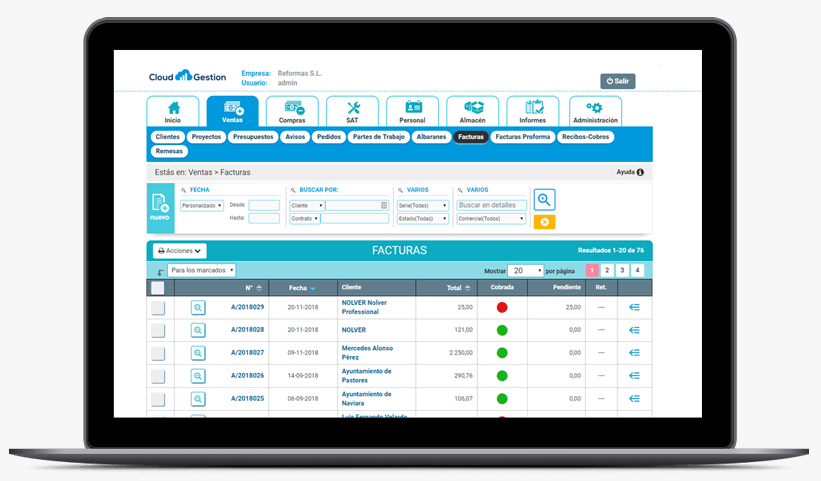Click the Buscar en detalles input field
This screenshot has width=821, height=481.
[x=490, y=205]
